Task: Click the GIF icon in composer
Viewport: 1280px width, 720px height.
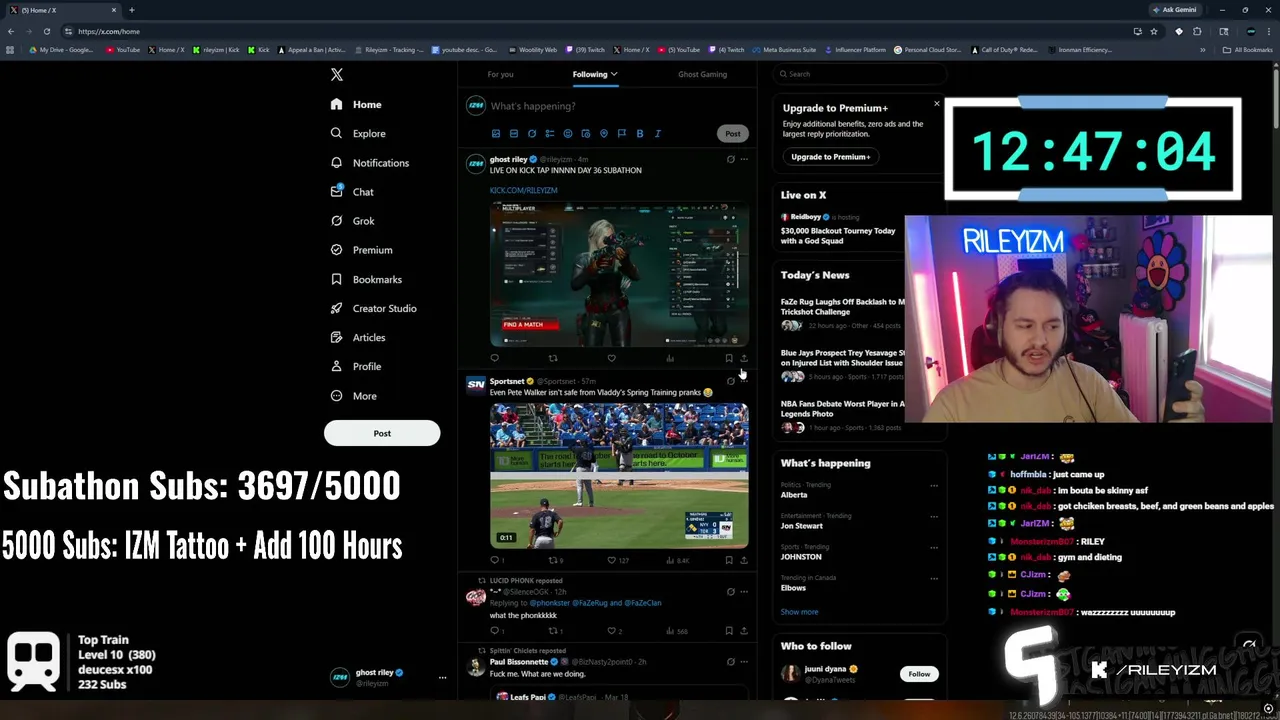Action: pyautogui.click(x=514, y=133)
